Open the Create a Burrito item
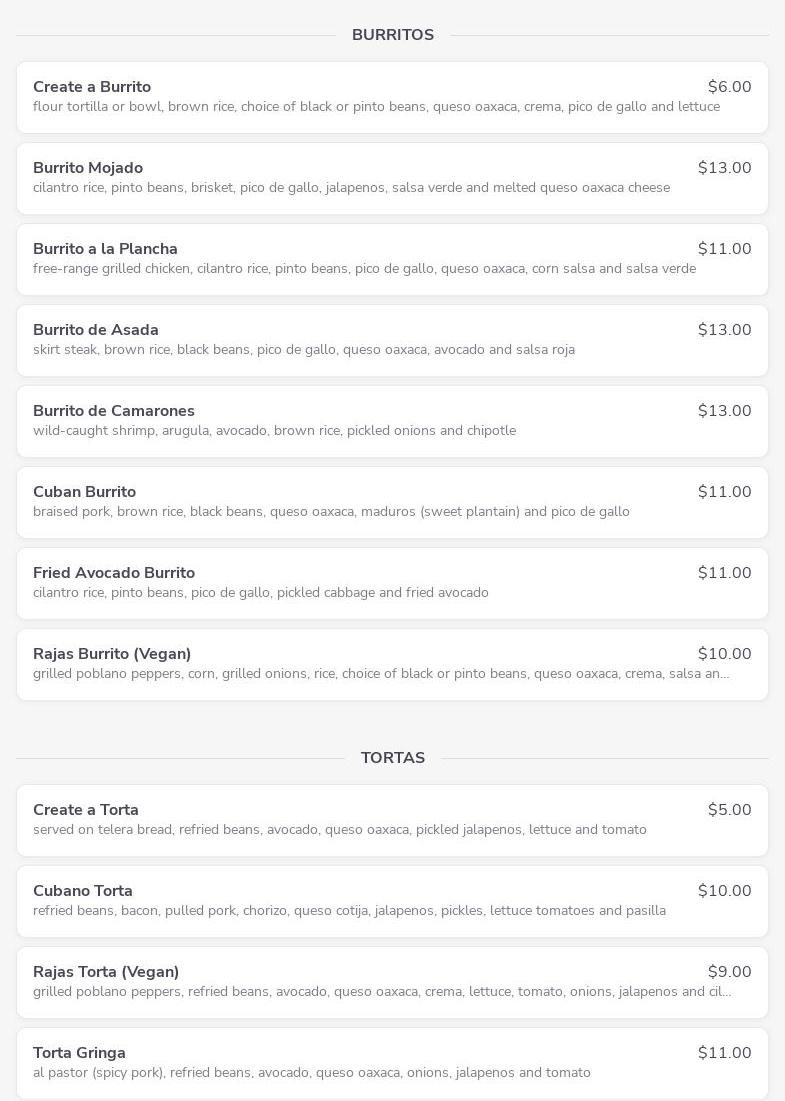 click(x=92, y=87)
